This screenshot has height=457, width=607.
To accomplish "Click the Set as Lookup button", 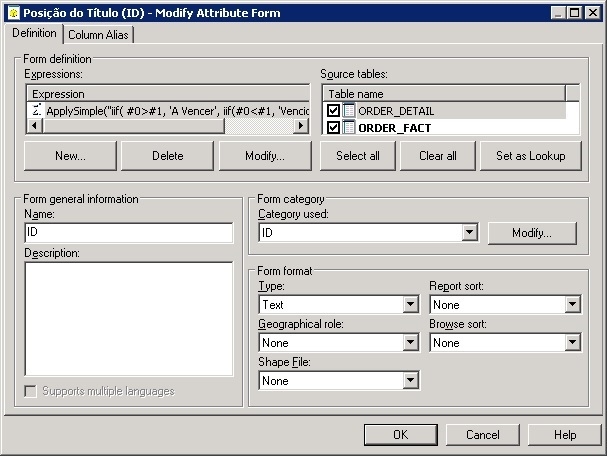I will 531,156.
